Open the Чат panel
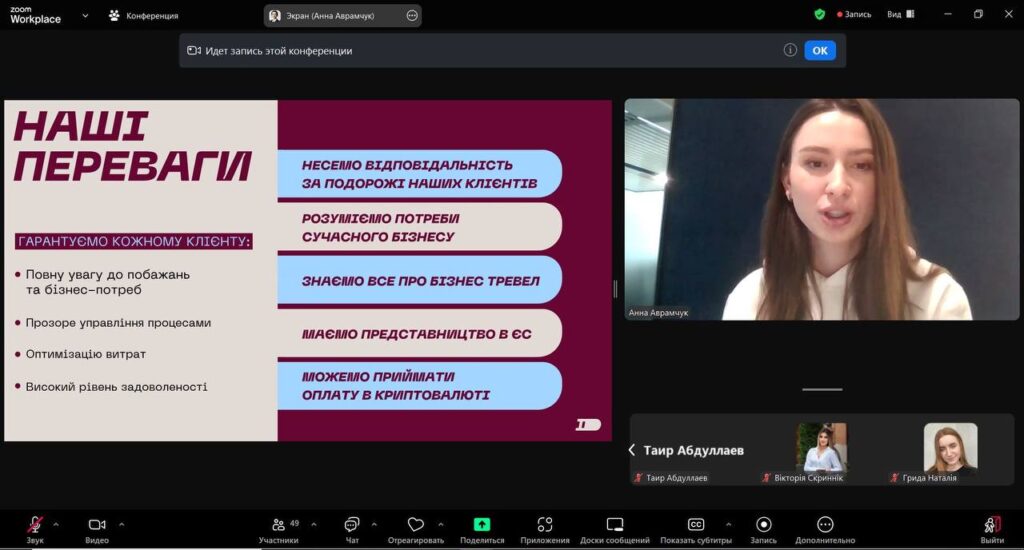The width and height of the screenshot is (1024, 550). click(x=352, y=525)
